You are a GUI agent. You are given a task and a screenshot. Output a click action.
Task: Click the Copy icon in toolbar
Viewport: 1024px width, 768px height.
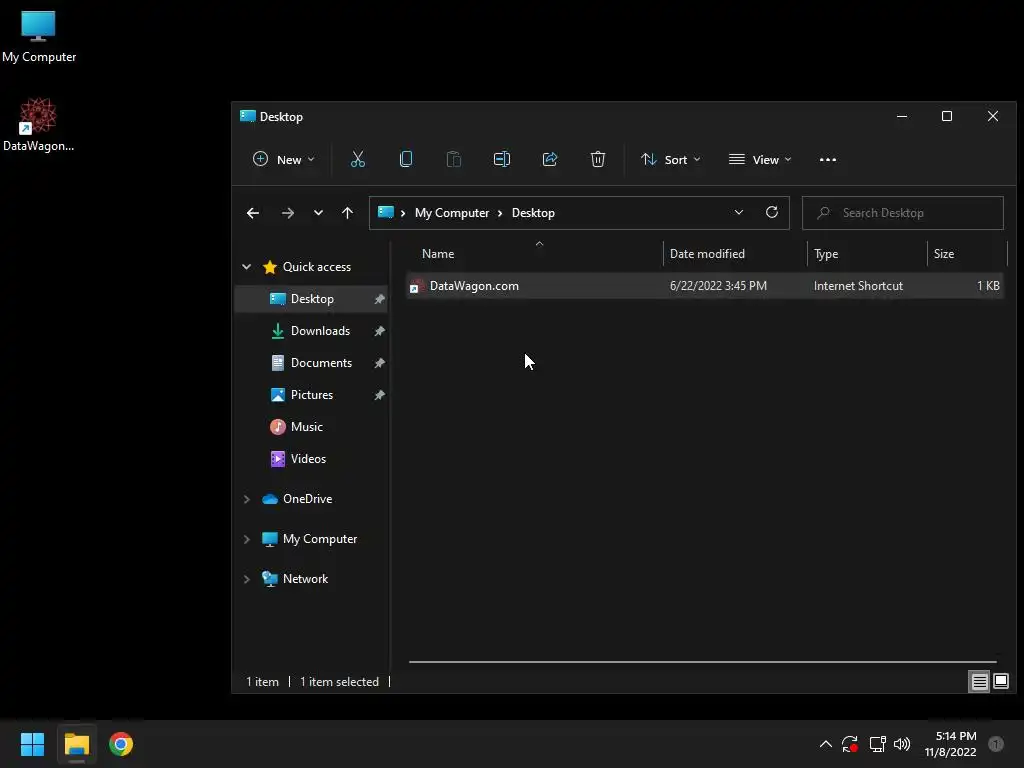coord(406,159)
